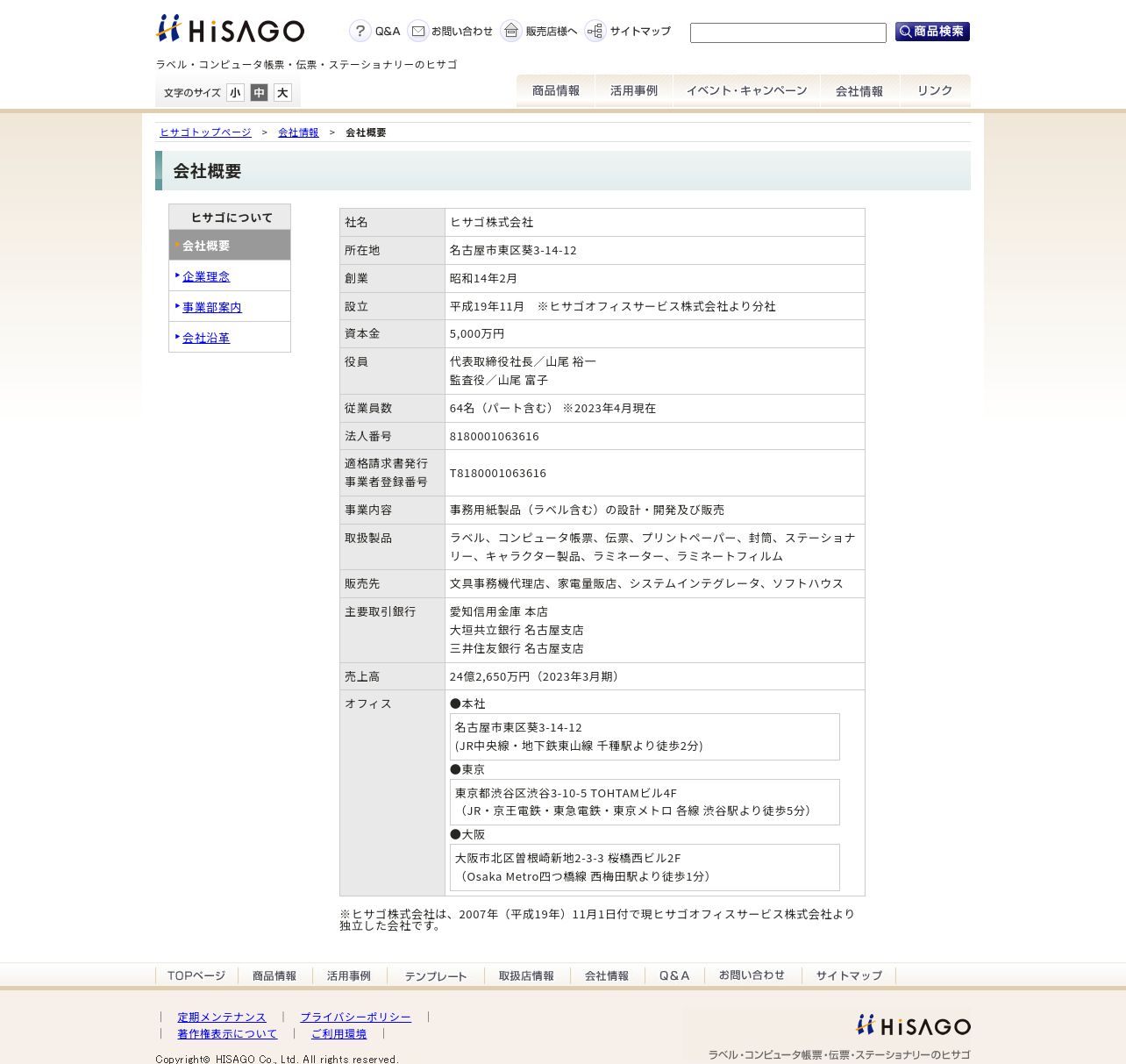Click the HISAGO logo in the footer
Viewport: 1126px width, 1064px height.
(913, 1025)
